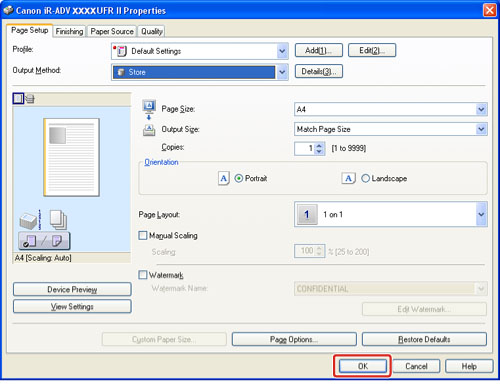The width and height of the screenshot is (500, 385).
Task: Click the Portrait orientation page icon
Action: (224, 178)
